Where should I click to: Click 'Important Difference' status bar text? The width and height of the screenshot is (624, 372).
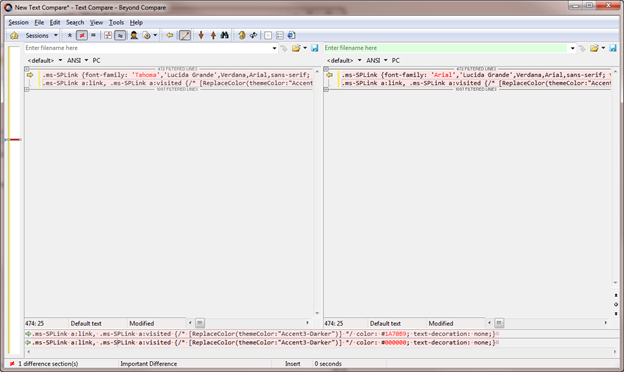148,364
